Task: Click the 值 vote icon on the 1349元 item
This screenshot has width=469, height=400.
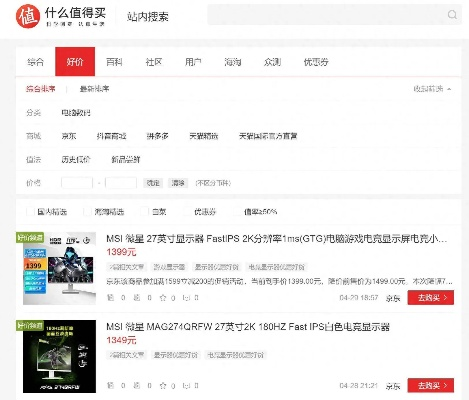Action: click(x=110, y=385)
